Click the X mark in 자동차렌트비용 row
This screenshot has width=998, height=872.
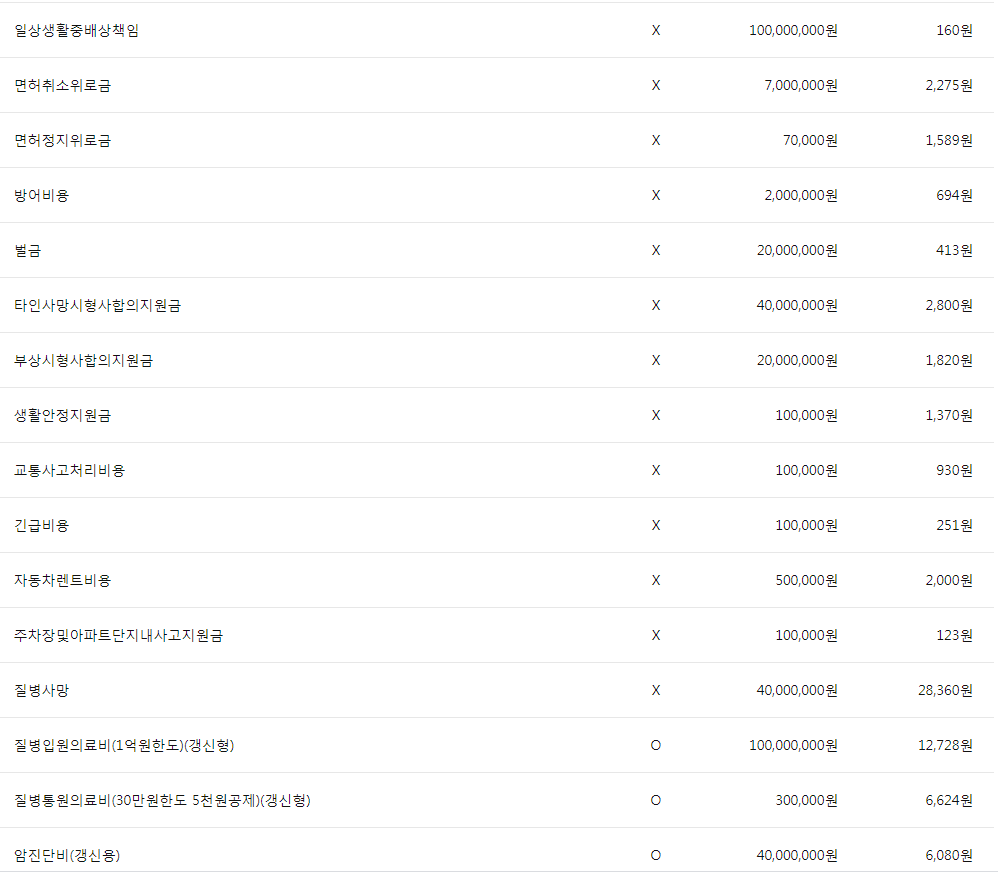[x=656, y=580]
